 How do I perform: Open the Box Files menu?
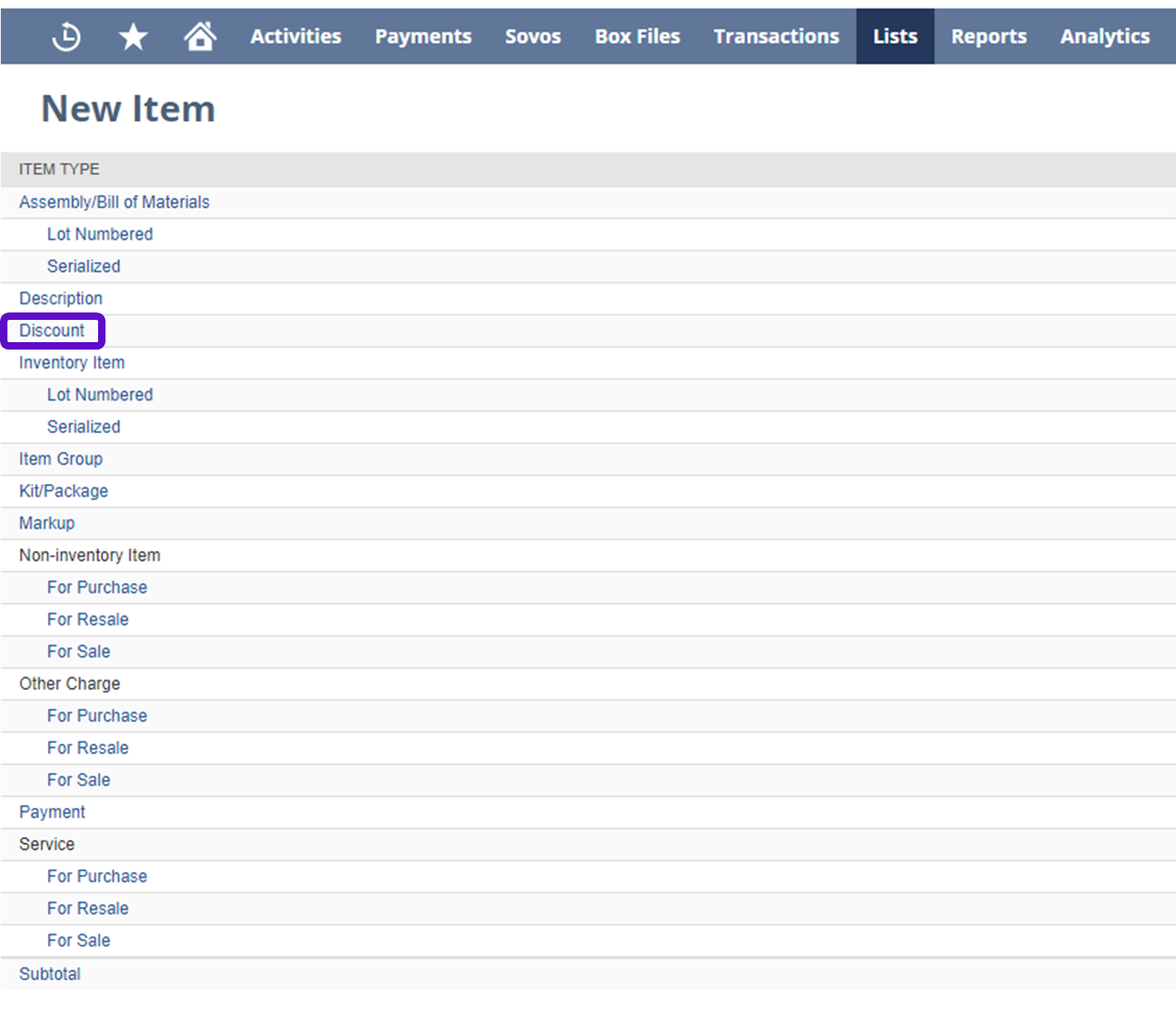[637, 36]
